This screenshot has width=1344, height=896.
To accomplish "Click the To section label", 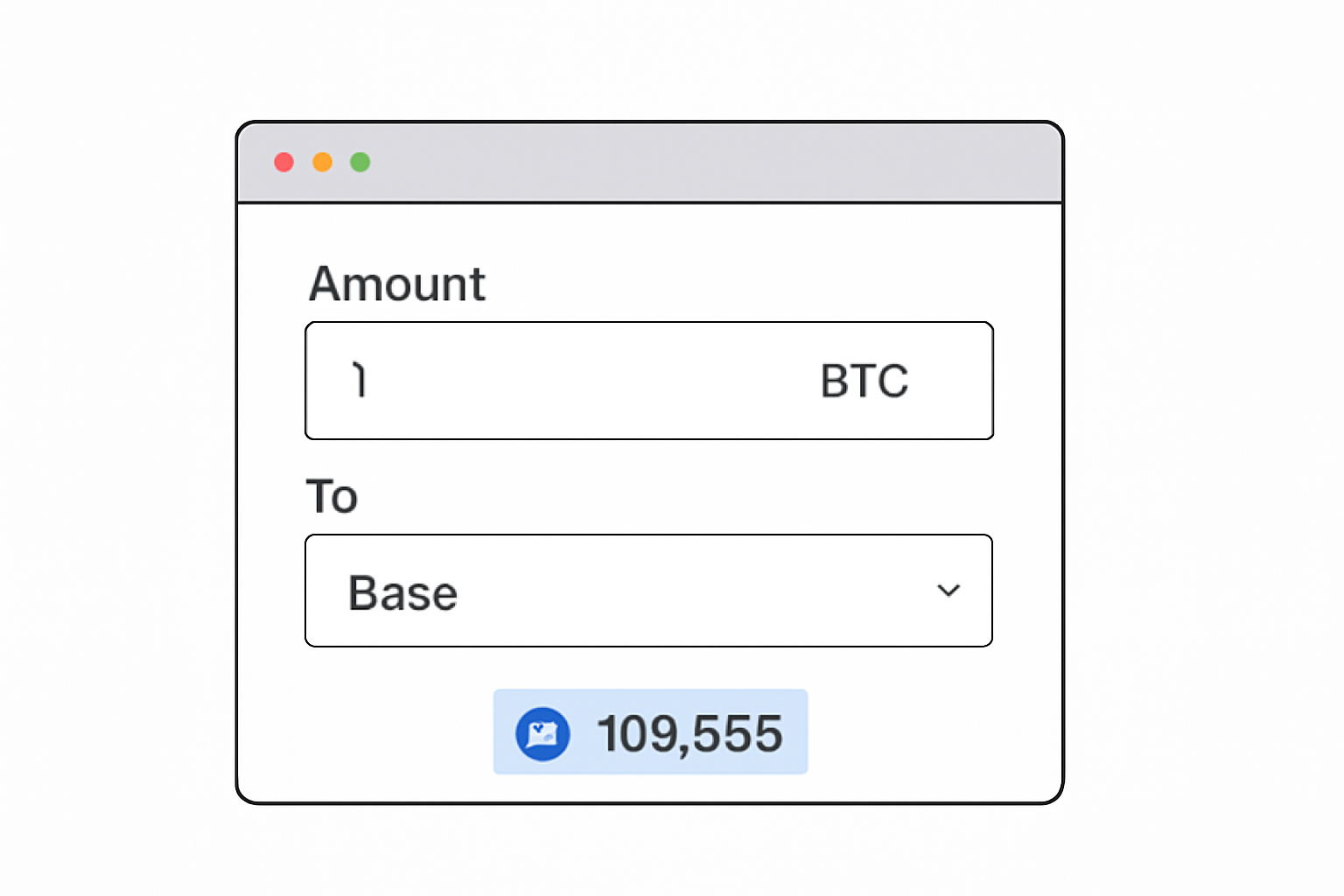I will [332, 496].
